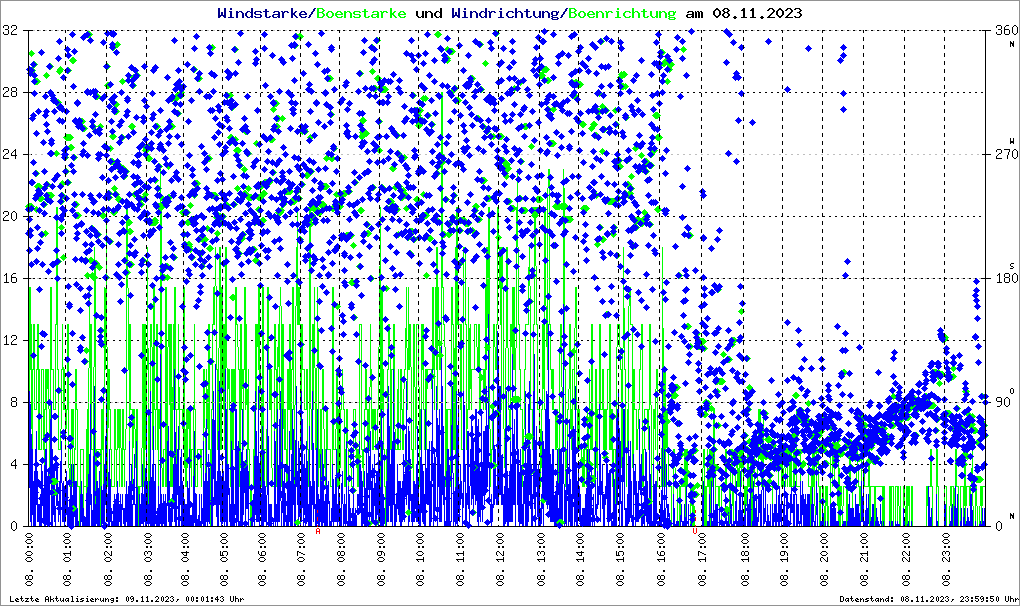
Task: Select the 12:00 time axis label
Action: (500, 560)
